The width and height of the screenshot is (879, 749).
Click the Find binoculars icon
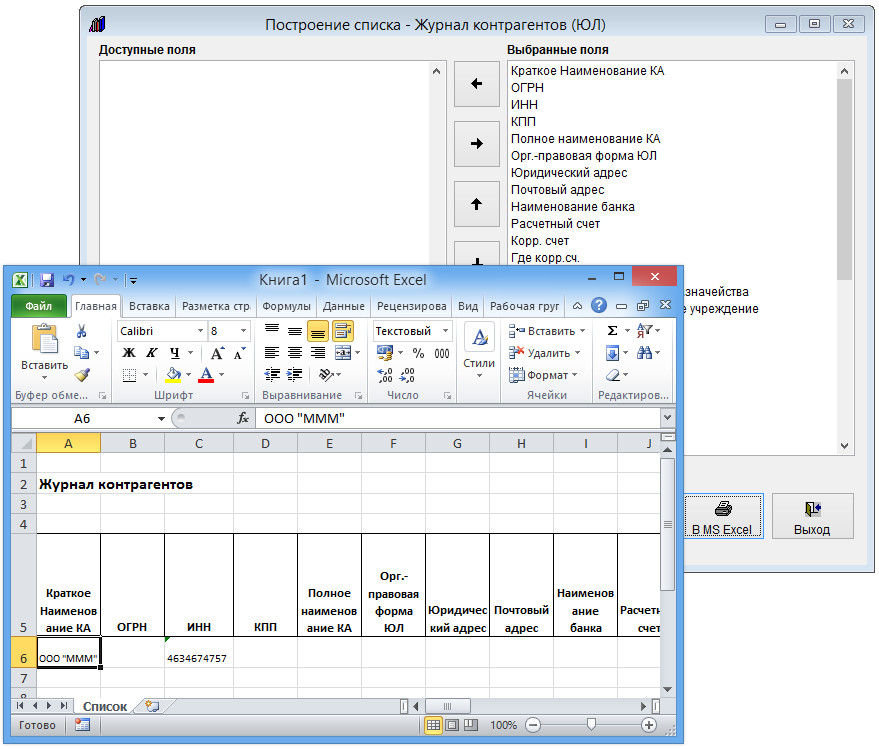point(644,353)
